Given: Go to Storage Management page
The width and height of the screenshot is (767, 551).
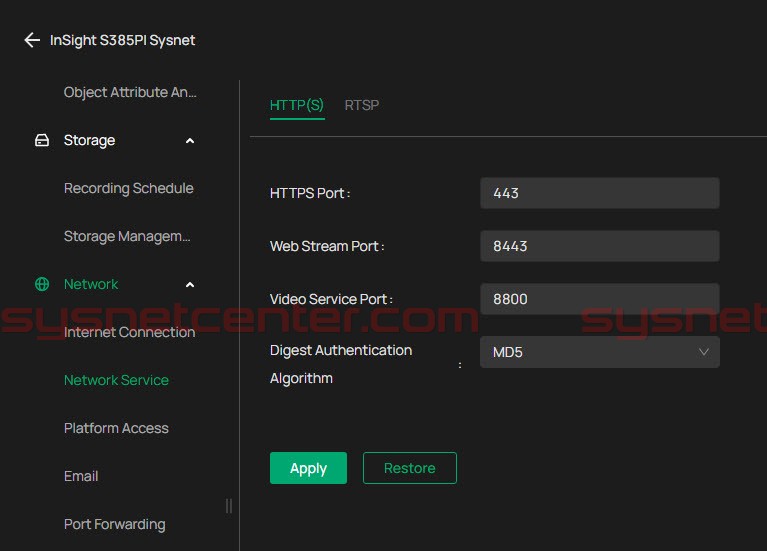Looking at the screenshot, I should (x=127, y=236).
